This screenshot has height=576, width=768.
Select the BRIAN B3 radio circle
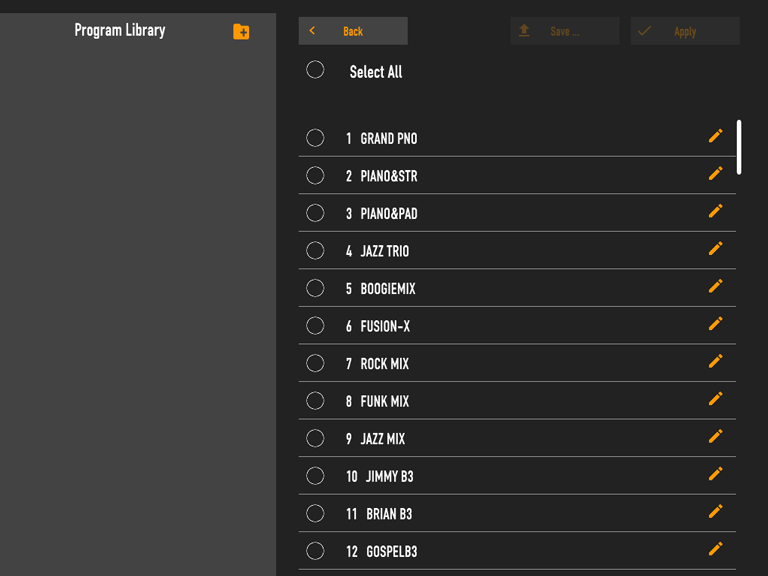315,513
